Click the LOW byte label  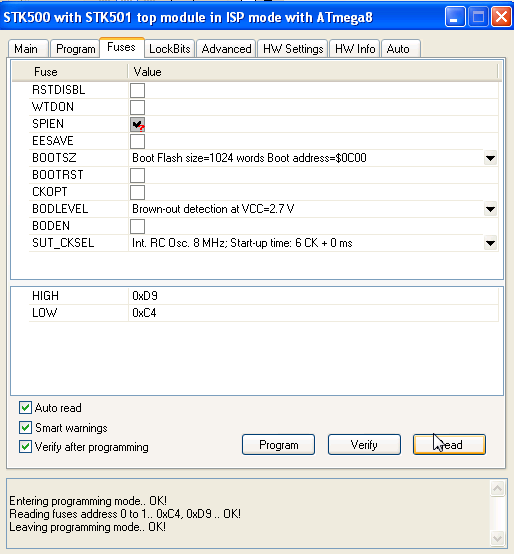coord(45,313)
